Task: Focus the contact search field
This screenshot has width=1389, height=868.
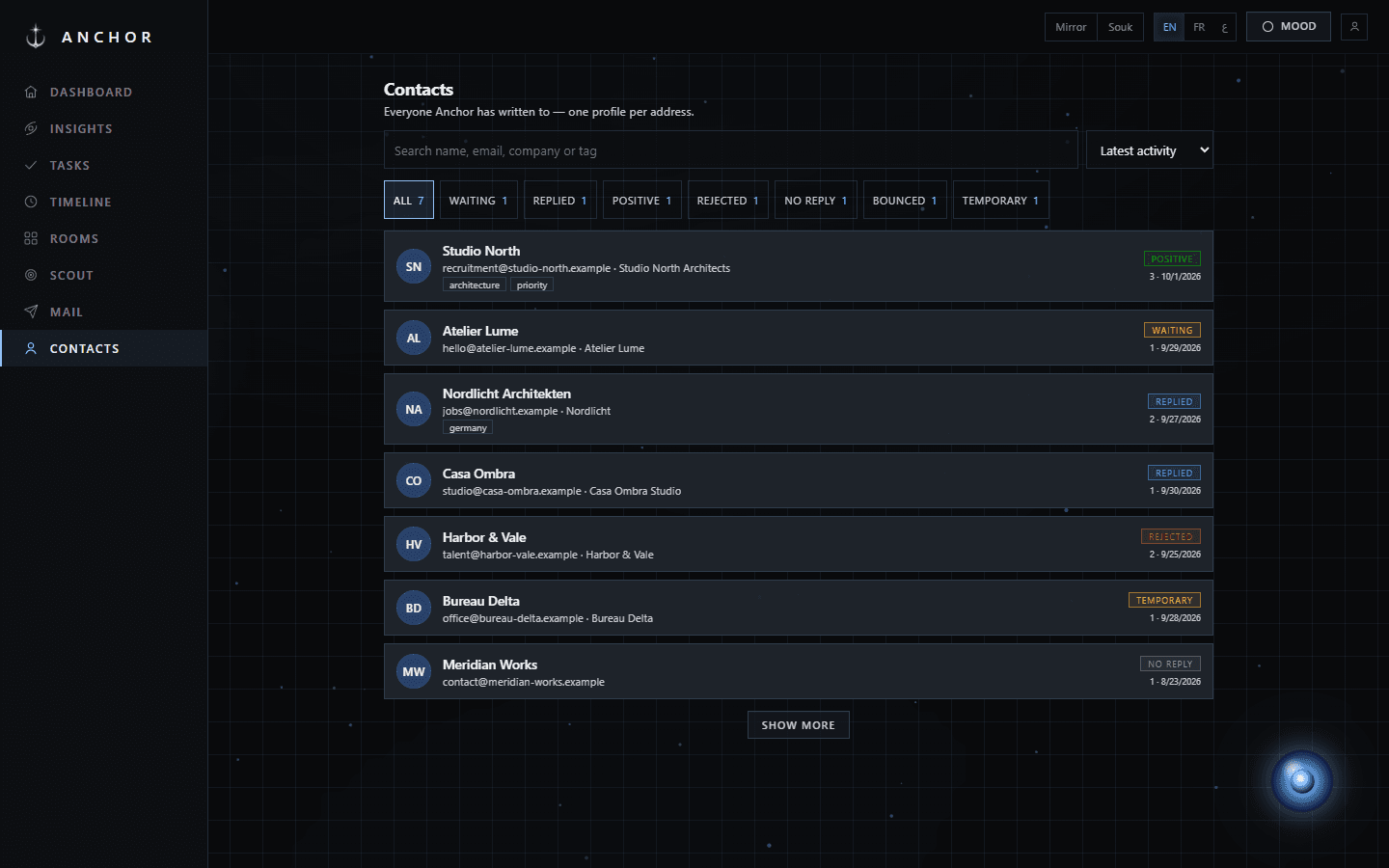Action: pyautogui.click(x=731, y=150)
